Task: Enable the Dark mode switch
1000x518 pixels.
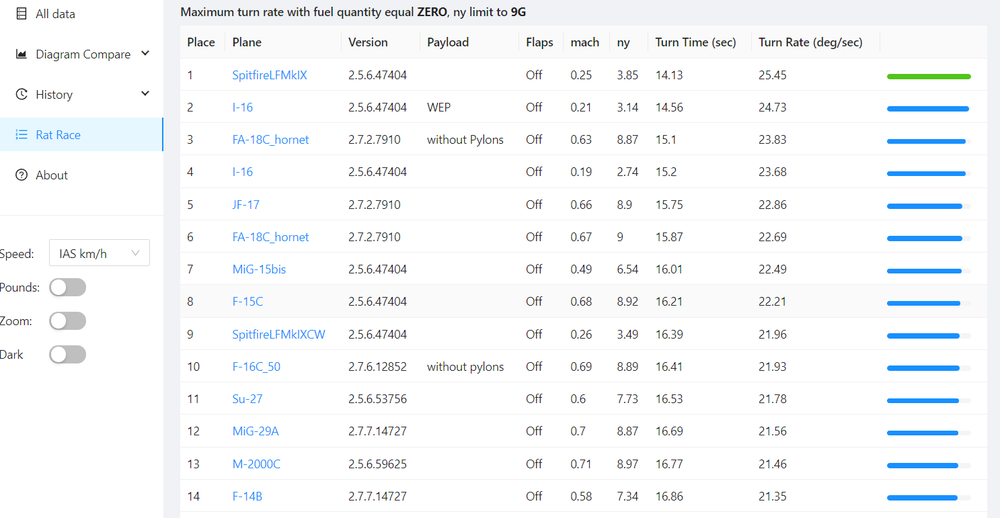Action: click(x=68, y=355)
